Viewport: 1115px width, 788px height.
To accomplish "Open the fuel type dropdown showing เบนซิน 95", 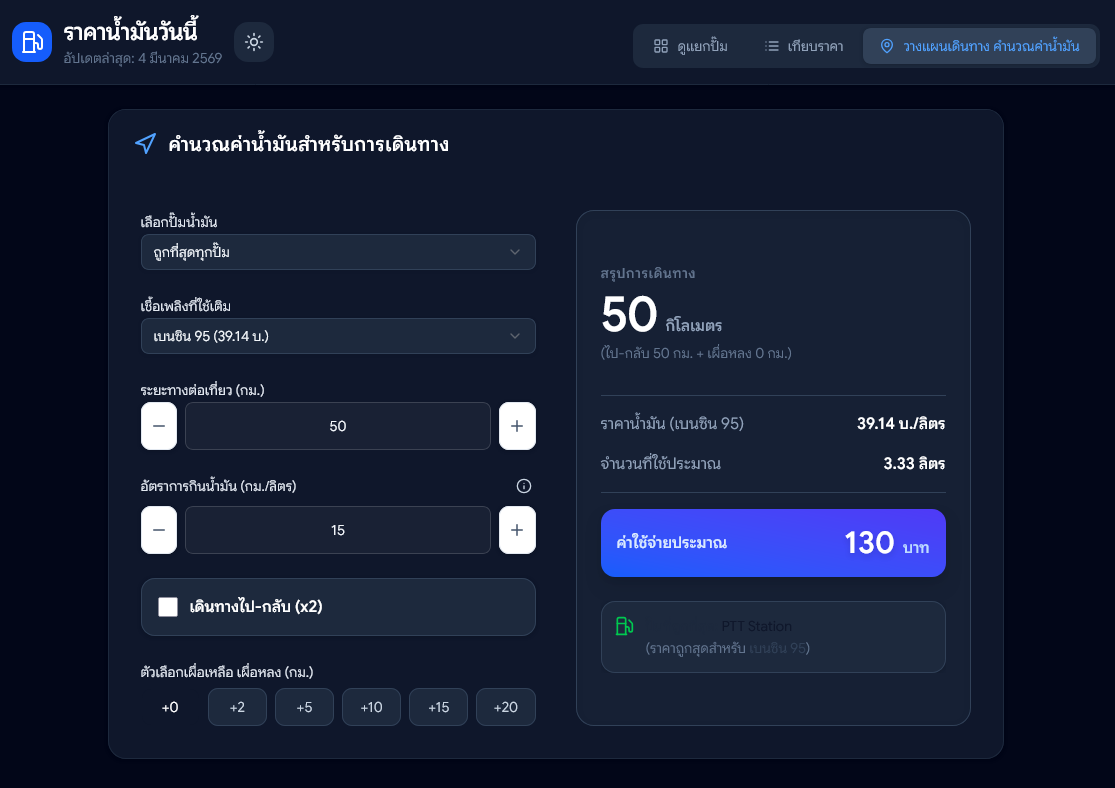I will pyautogui.click(x=338, y=336).
